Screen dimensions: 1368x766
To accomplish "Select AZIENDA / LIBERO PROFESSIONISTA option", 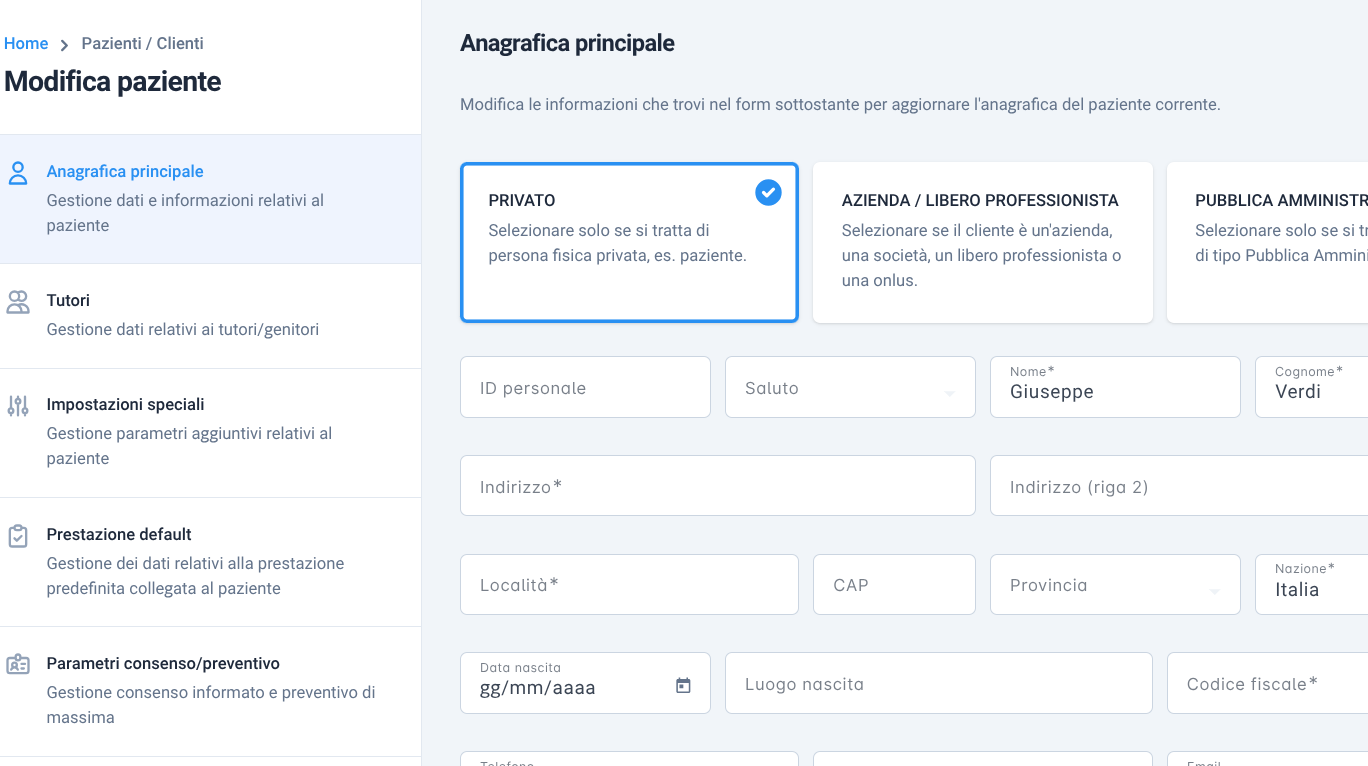I will (983, 243).
